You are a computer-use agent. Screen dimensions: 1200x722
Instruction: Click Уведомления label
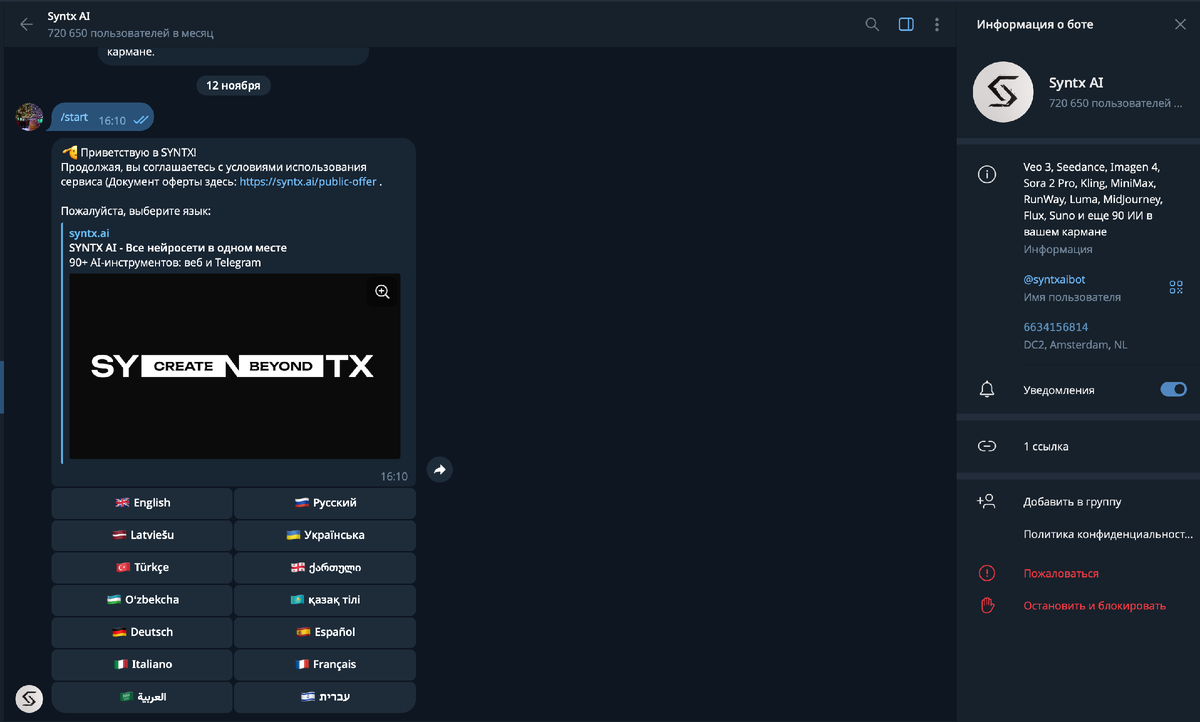pos(1059,390)
